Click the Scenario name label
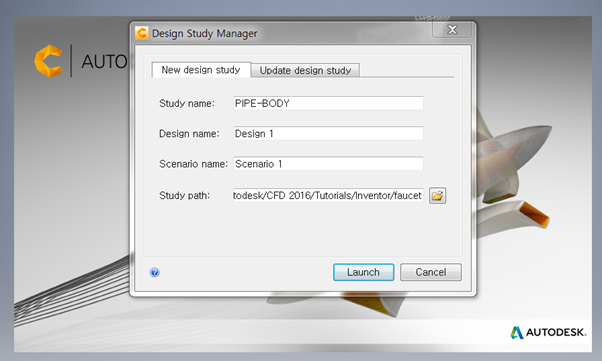Screen dimensions: 602x361 click(194, 164)
